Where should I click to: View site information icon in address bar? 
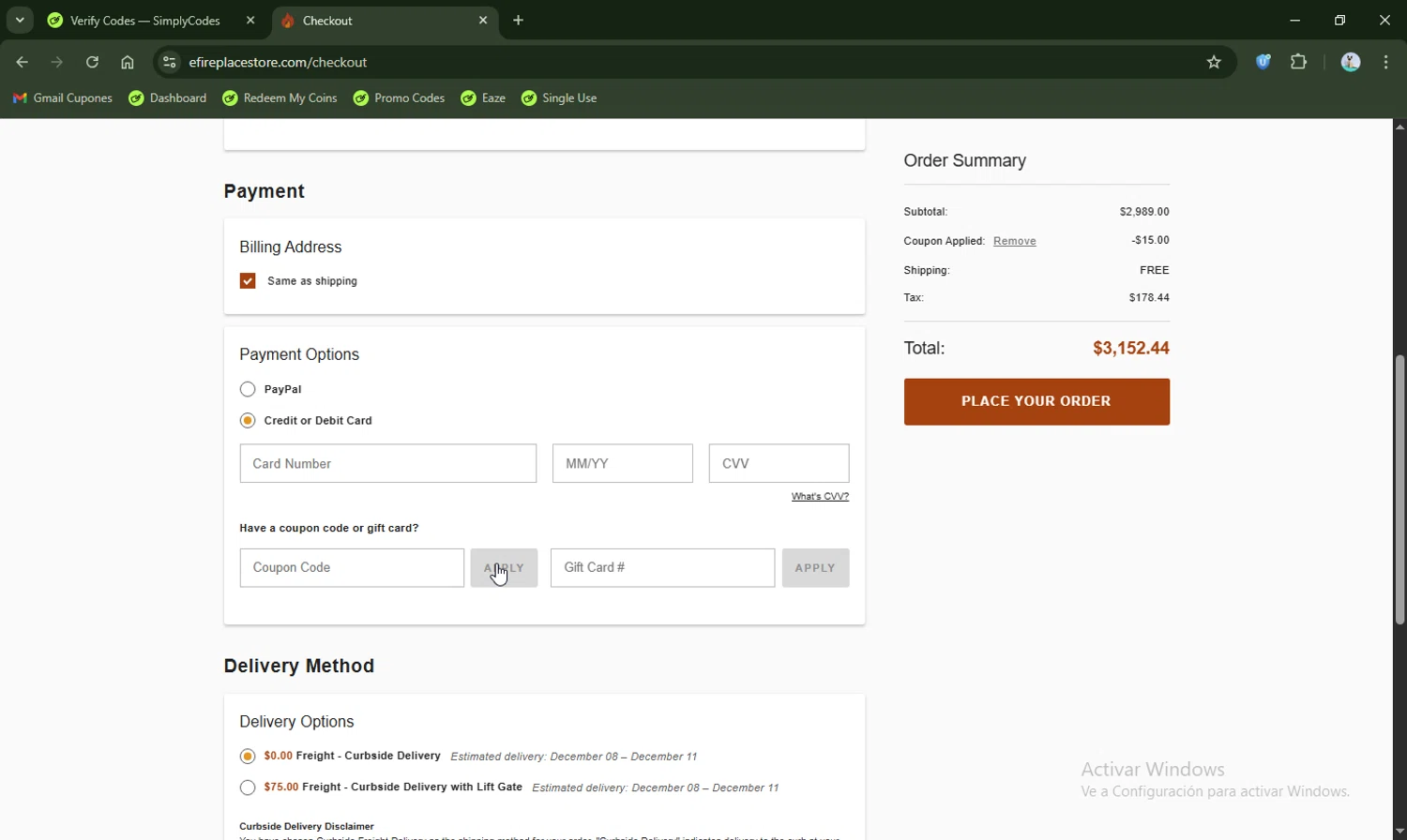169,63
